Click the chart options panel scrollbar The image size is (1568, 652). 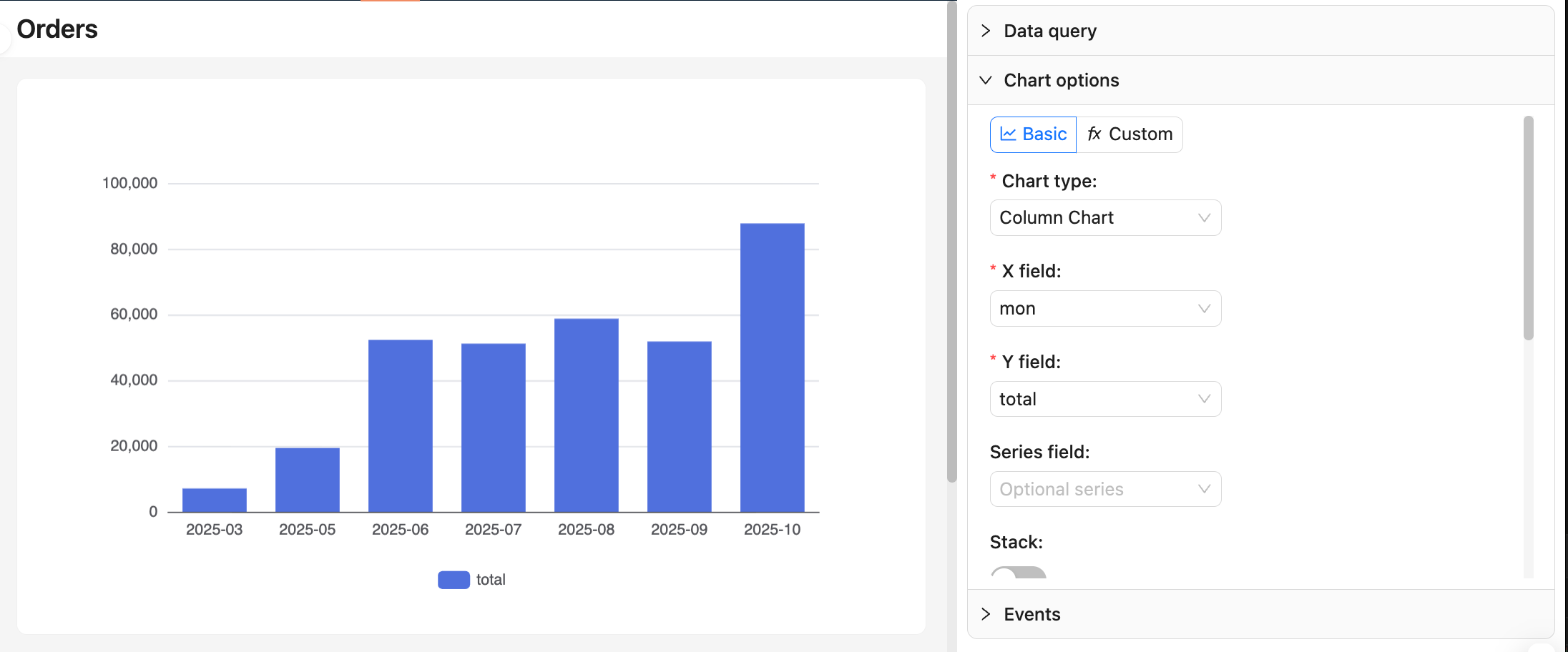tap(1528, 229)
